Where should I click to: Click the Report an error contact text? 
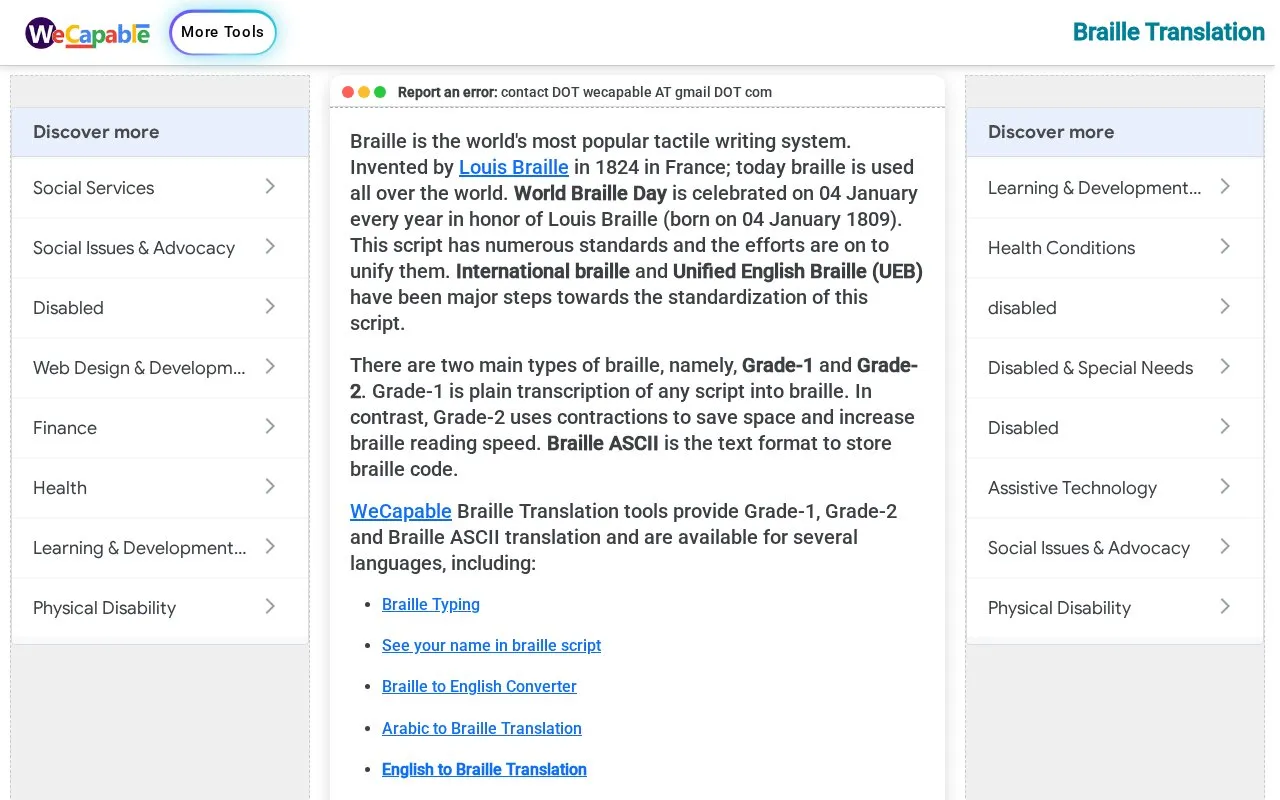point(585,92)
